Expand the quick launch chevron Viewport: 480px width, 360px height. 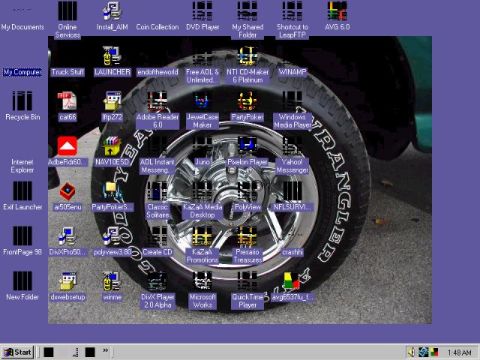tap(105, 350)
